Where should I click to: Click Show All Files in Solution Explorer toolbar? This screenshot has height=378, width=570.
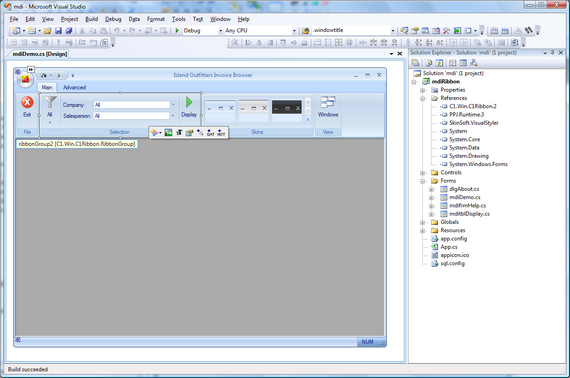click(x=429, y=63)
